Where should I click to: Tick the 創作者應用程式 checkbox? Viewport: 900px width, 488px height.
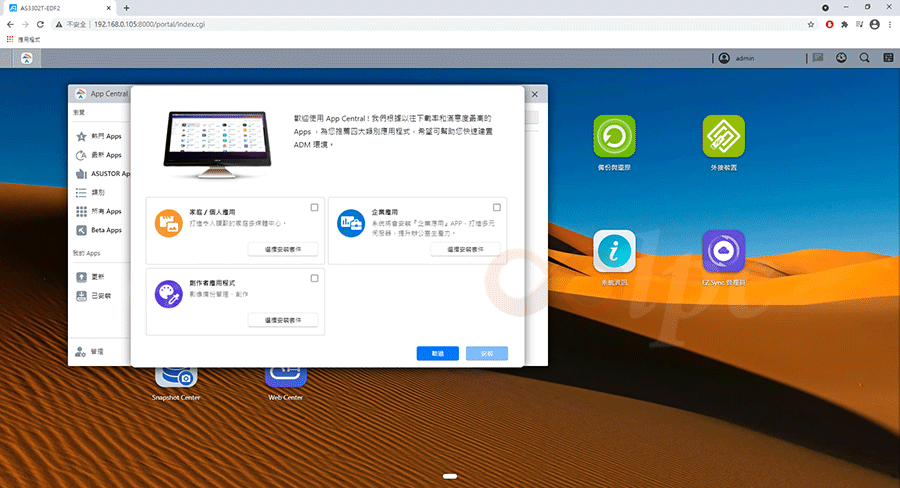click(x=315, y=278)
